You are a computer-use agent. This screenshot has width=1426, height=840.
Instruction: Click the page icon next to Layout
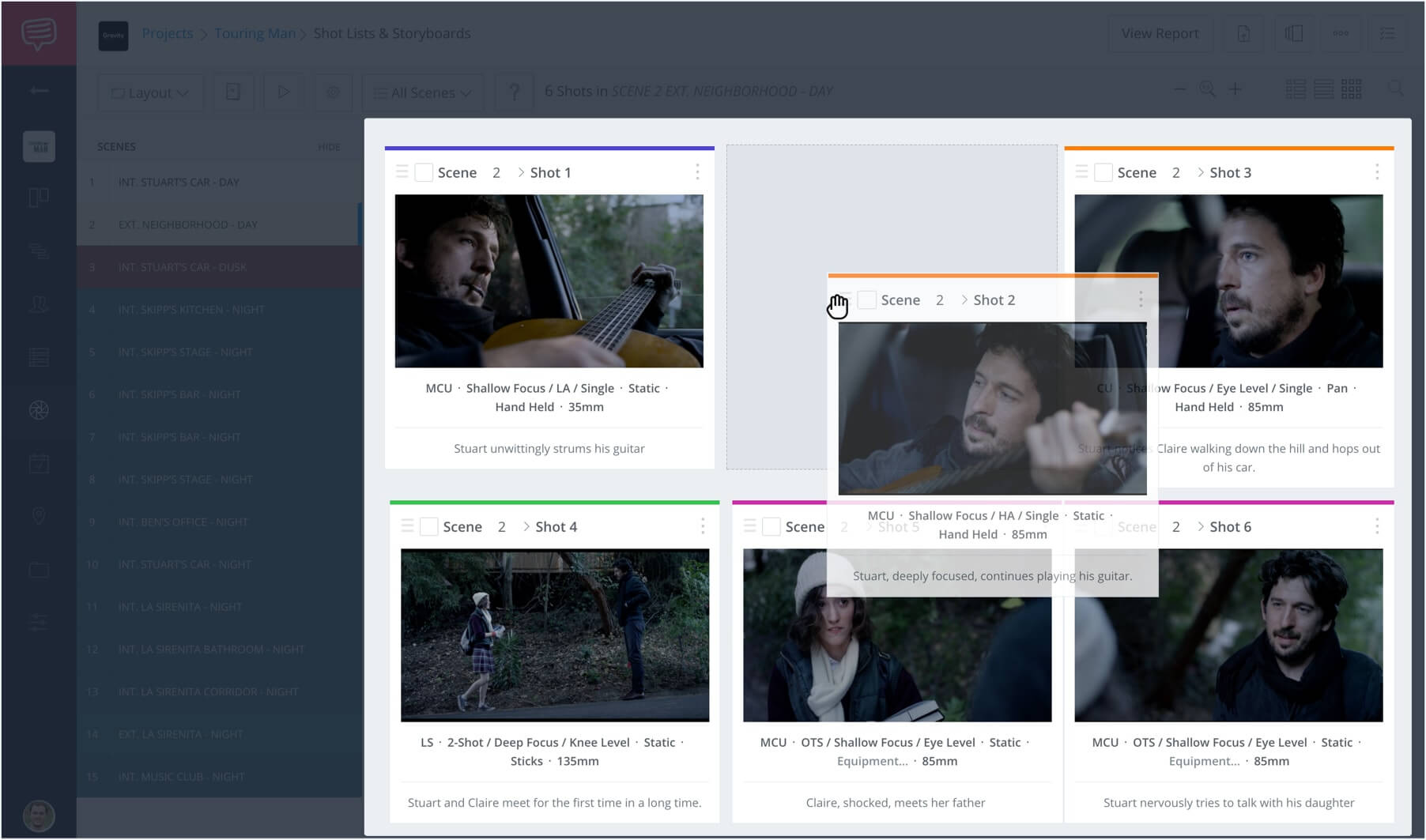pyautogui.click(x=233, y=92)
